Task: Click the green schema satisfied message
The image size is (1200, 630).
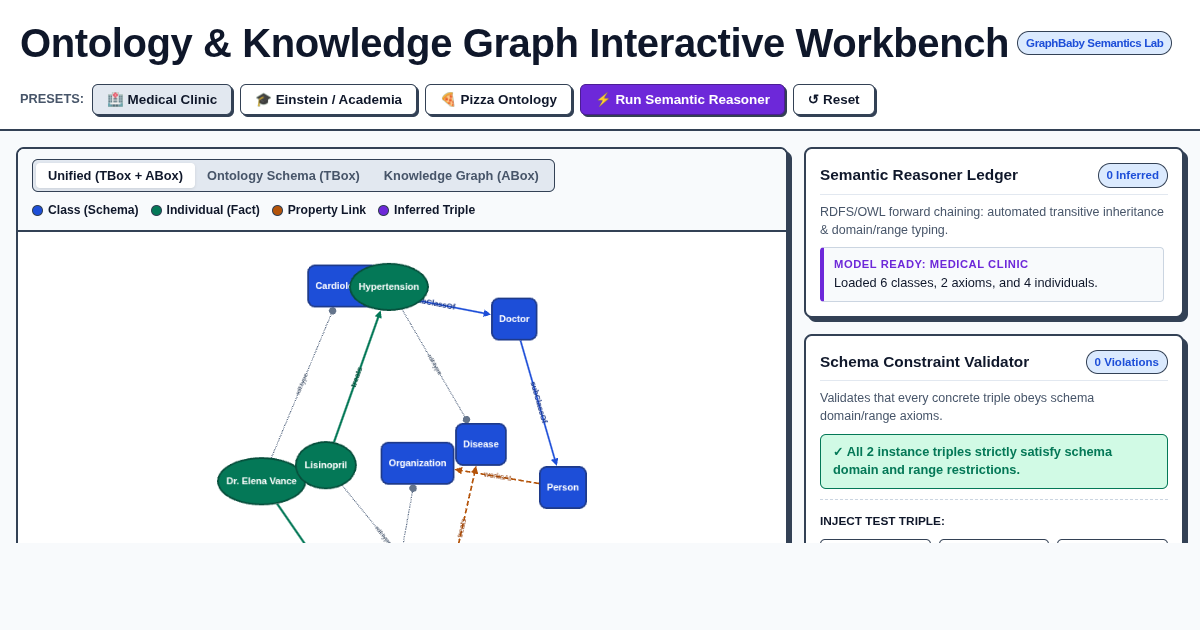Action: (x=994, y=461)
